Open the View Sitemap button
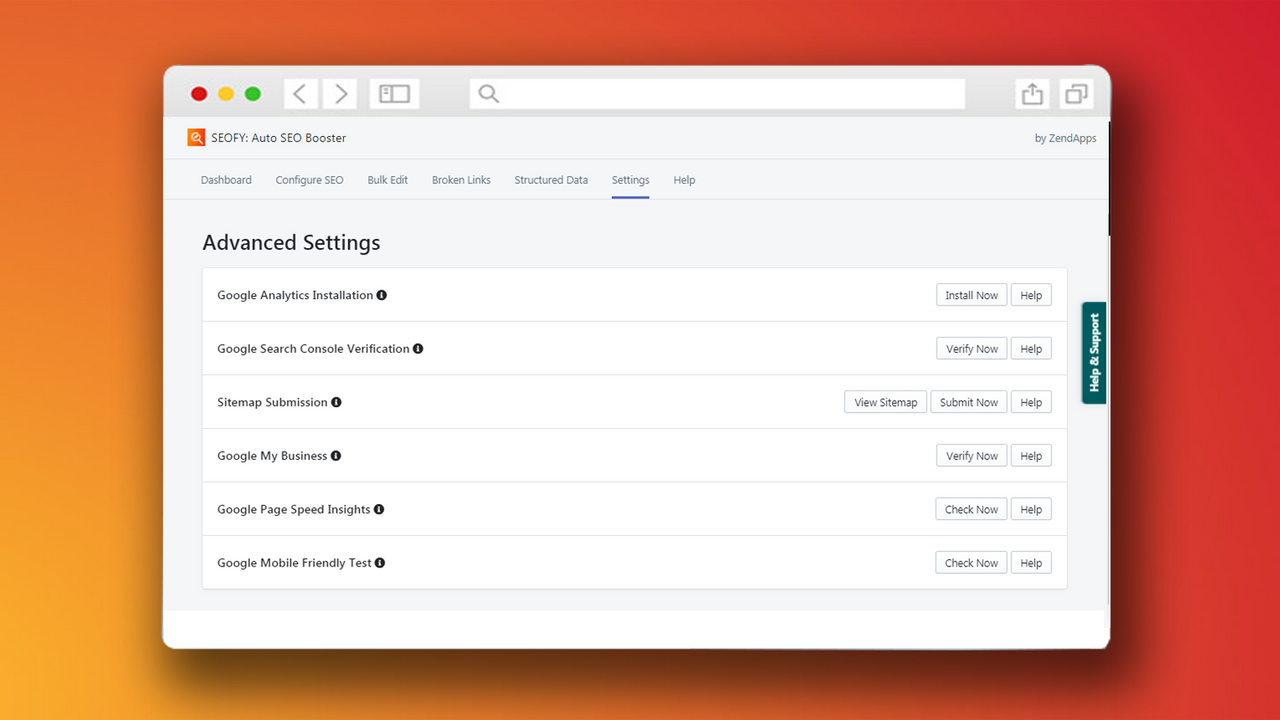This screenshot has width=1280, height=720. coord(885,402)
